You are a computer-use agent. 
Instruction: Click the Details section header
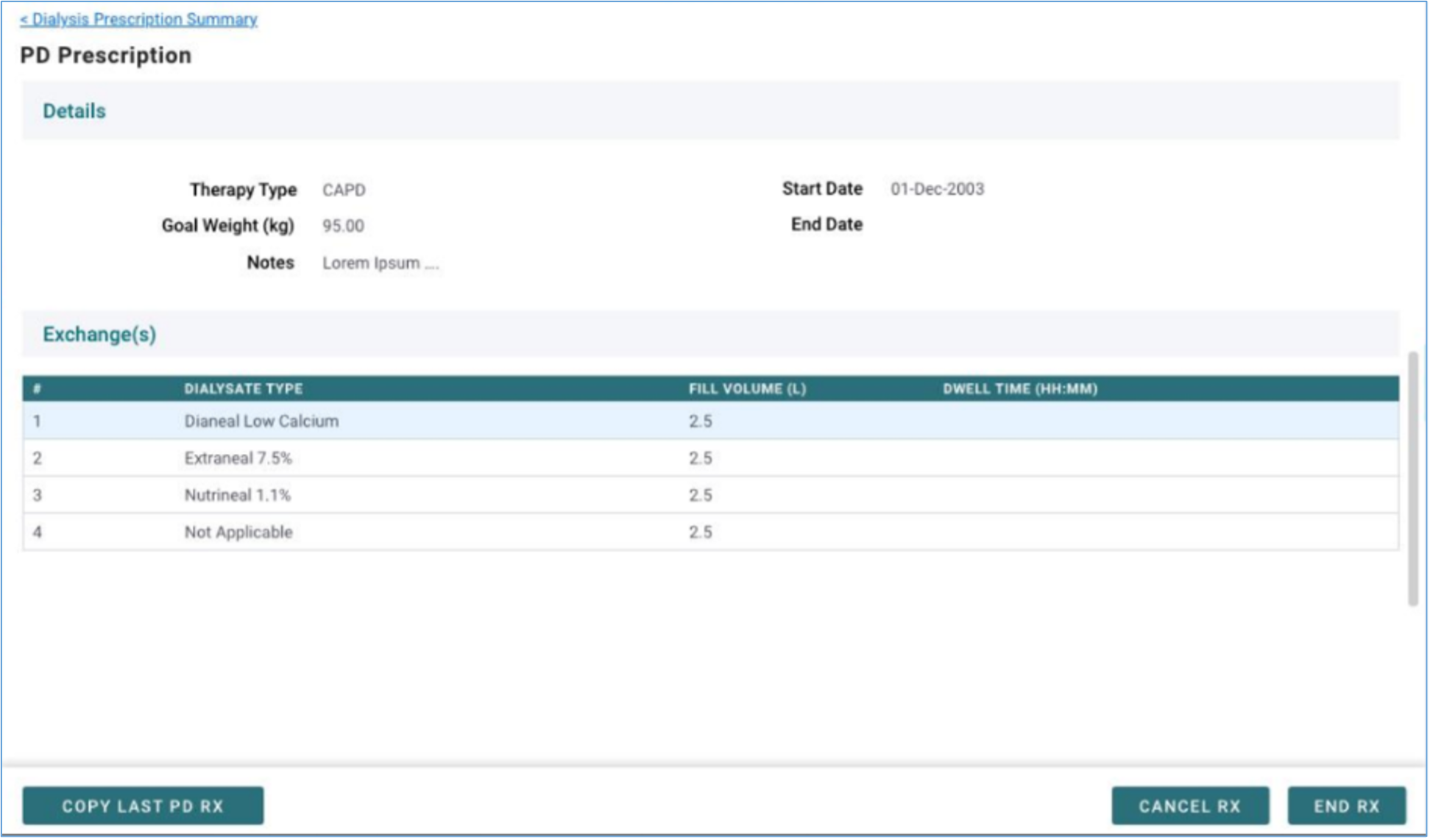point(74,111)
